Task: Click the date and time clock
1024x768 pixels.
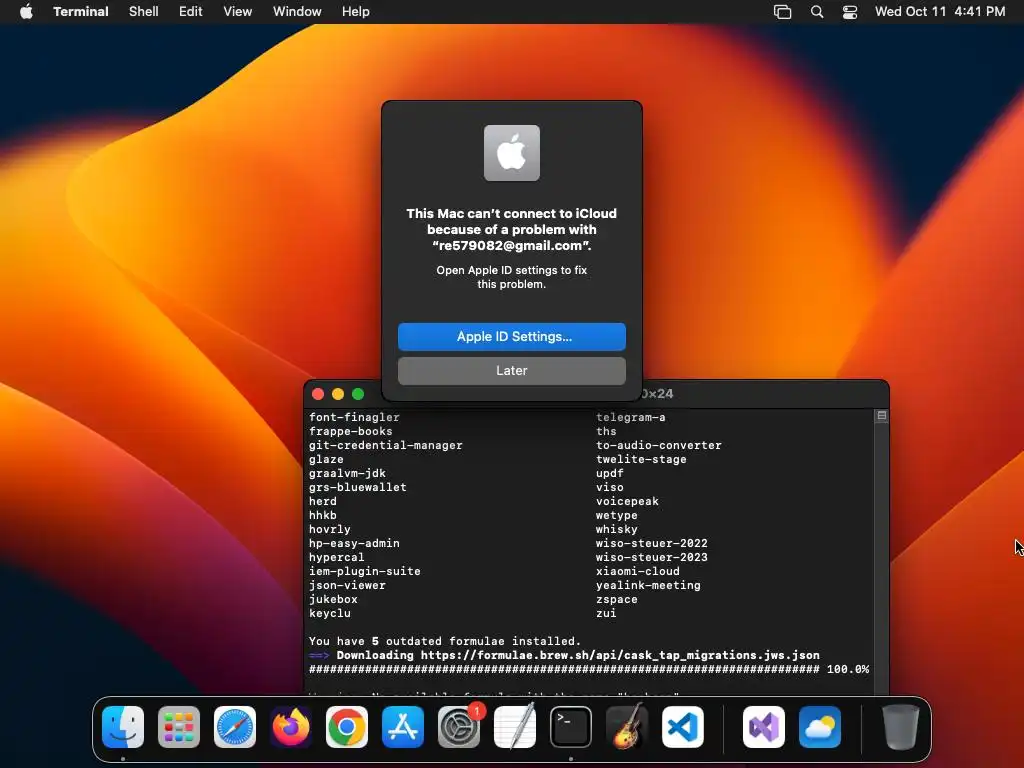Action: click(940, 12)
